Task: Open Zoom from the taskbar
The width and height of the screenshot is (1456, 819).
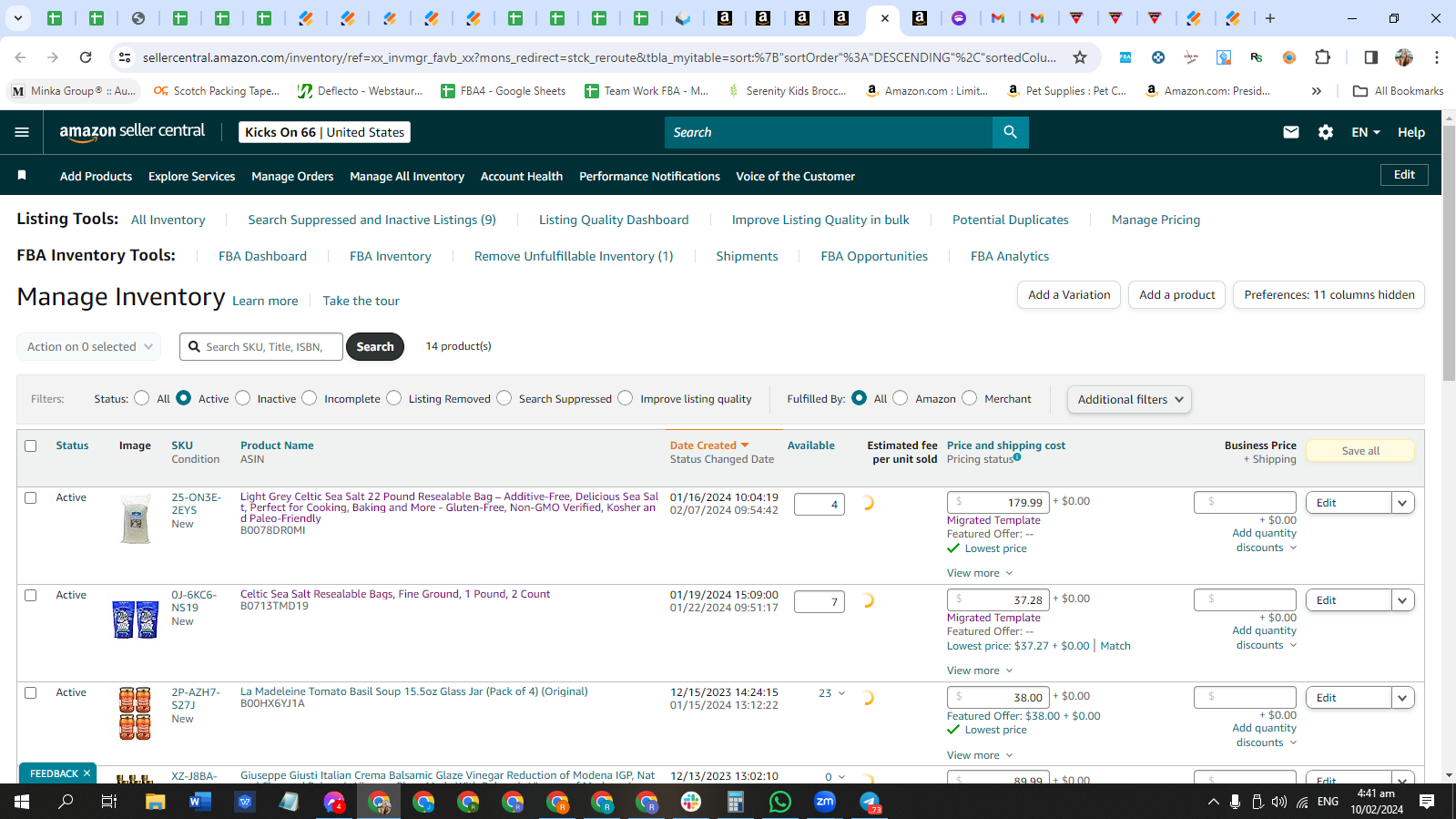Action: [825, 802]
